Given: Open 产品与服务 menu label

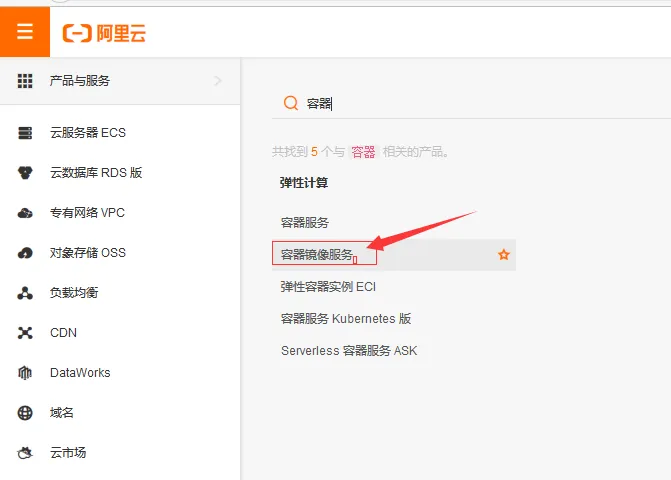Looking at the screenshot, I should (80, 80).
